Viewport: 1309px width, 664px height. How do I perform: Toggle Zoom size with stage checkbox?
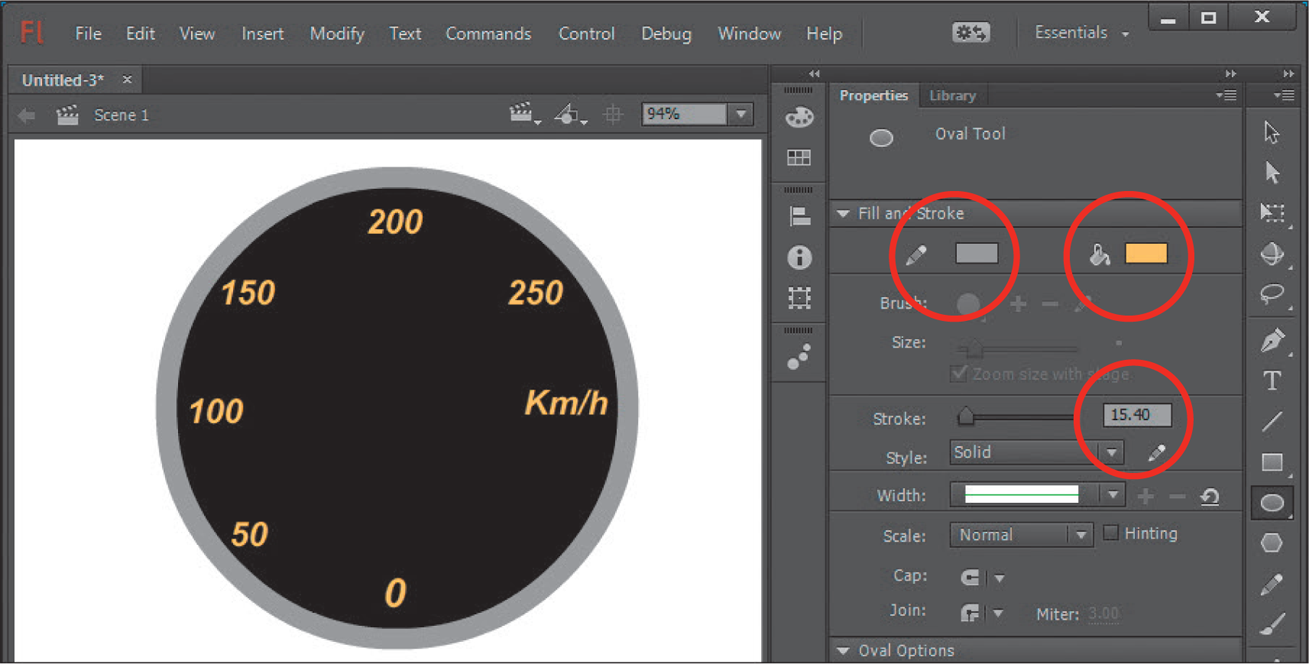pyautogui.click(x=959, y=373)
